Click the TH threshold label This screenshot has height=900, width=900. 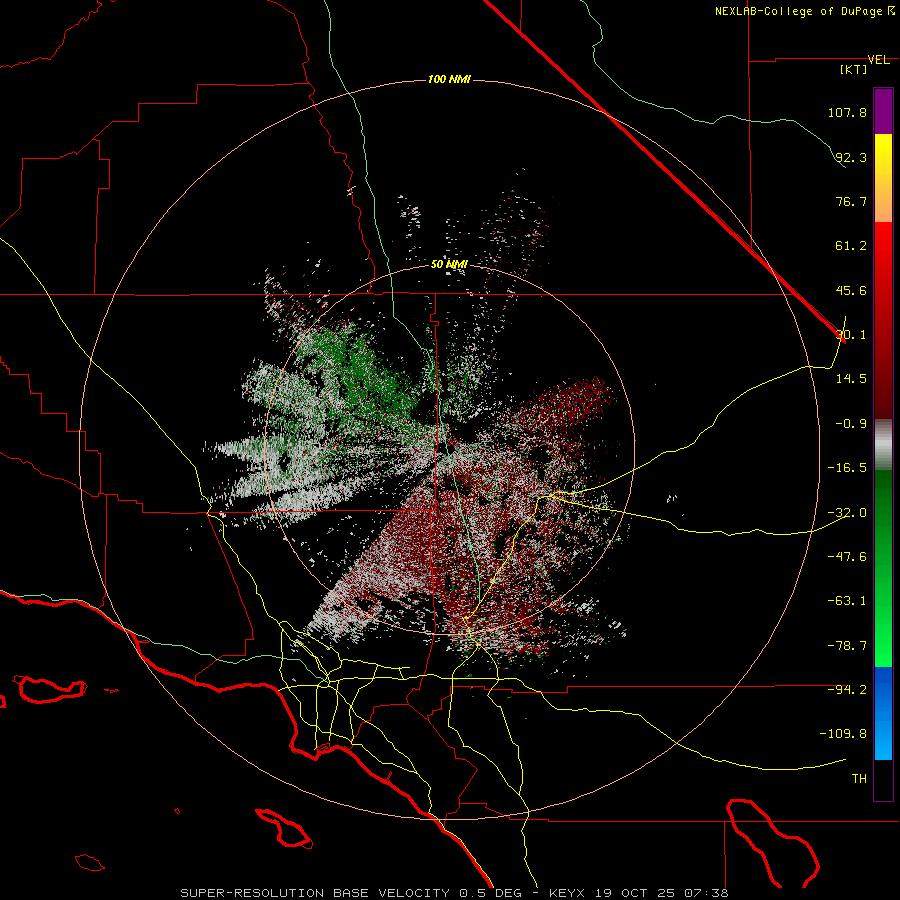(x=859, y=779)
